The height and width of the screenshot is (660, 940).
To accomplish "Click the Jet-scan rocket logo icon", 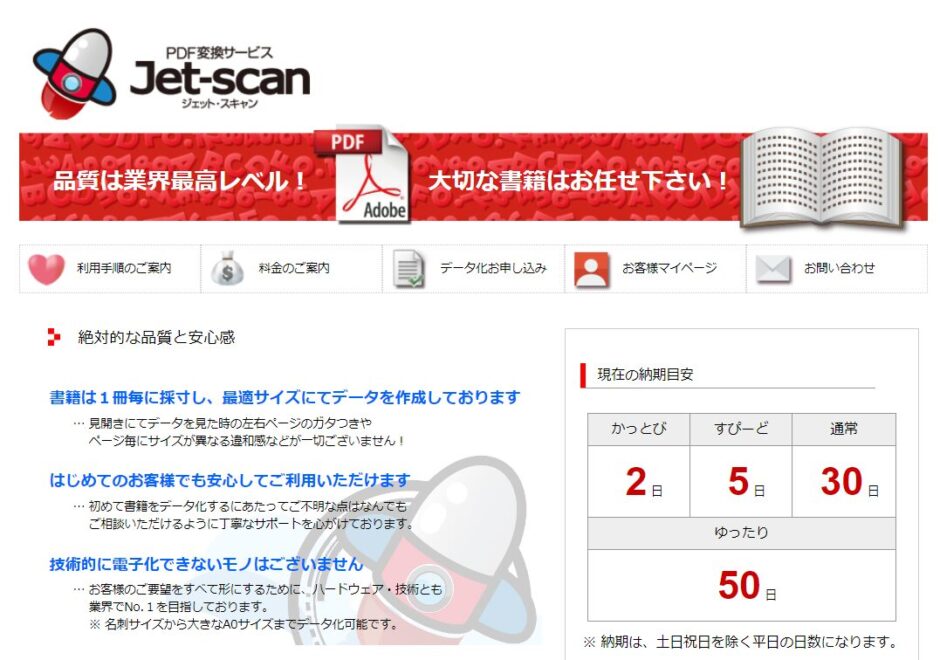I will coord(75,73).
